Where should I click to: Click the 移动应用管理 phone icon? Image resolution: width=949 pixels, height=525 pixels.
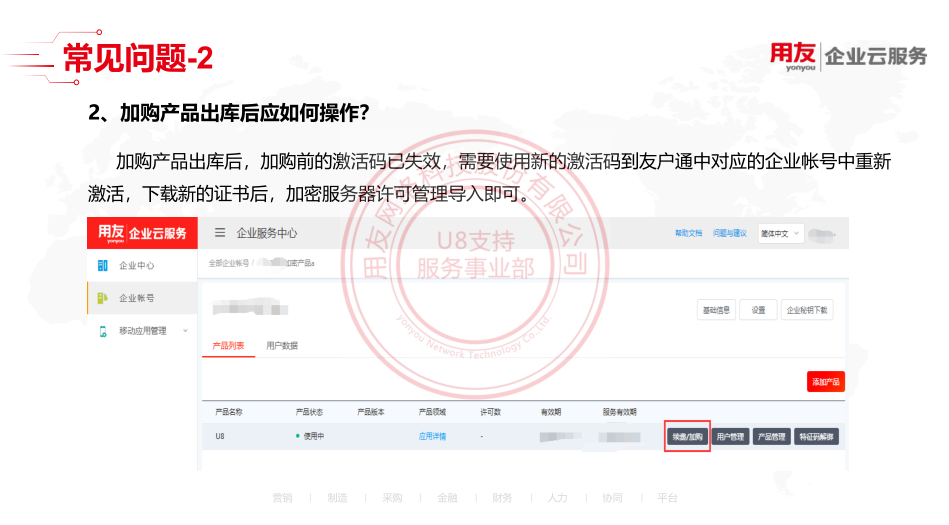click(x=103, y=331)
